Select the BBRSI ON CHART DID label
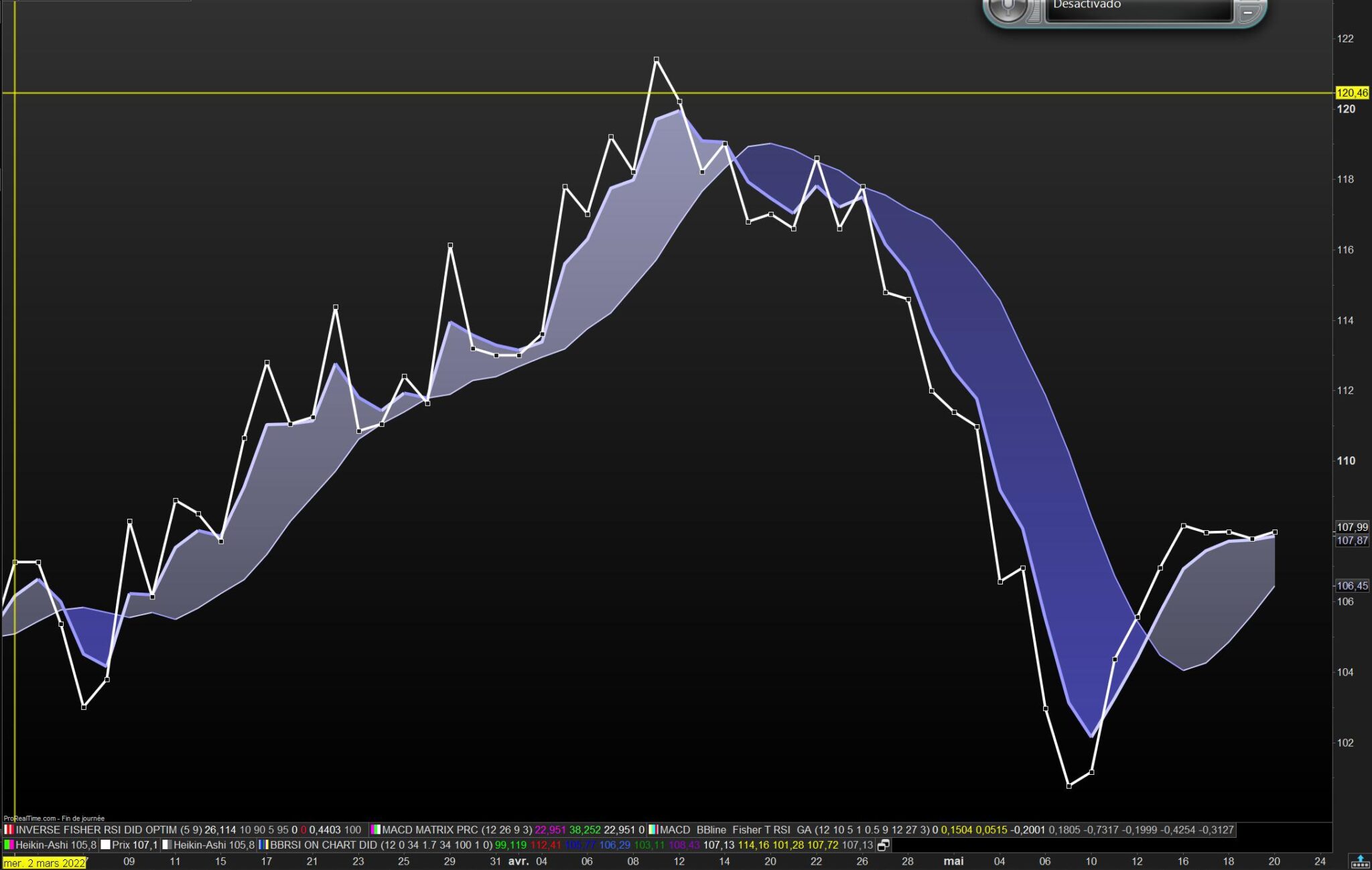The width and height of the screenshot is (1372, 870). tap(324, 845)
